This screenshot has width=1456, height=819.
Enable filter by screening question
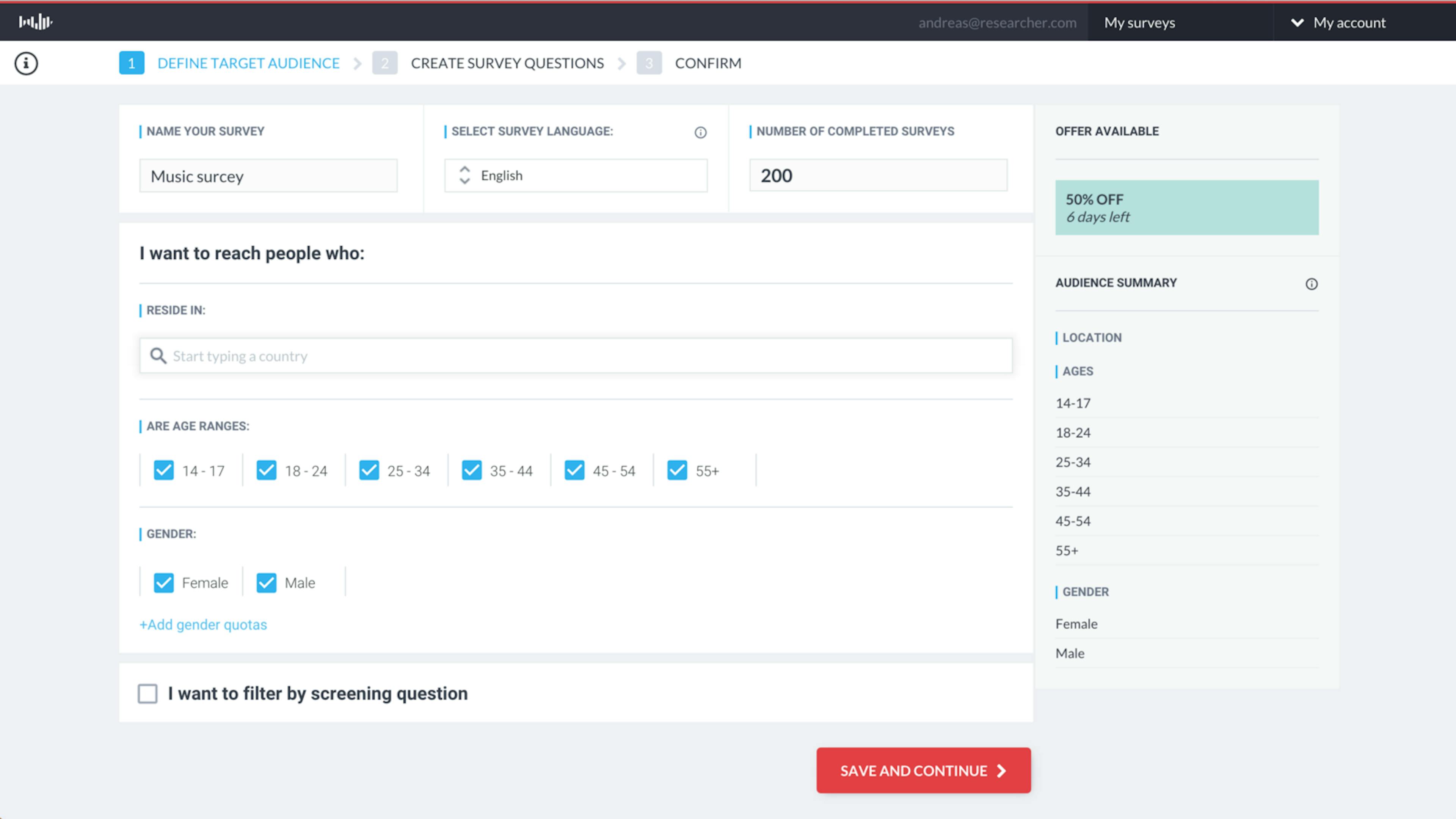tap(147, 693)
